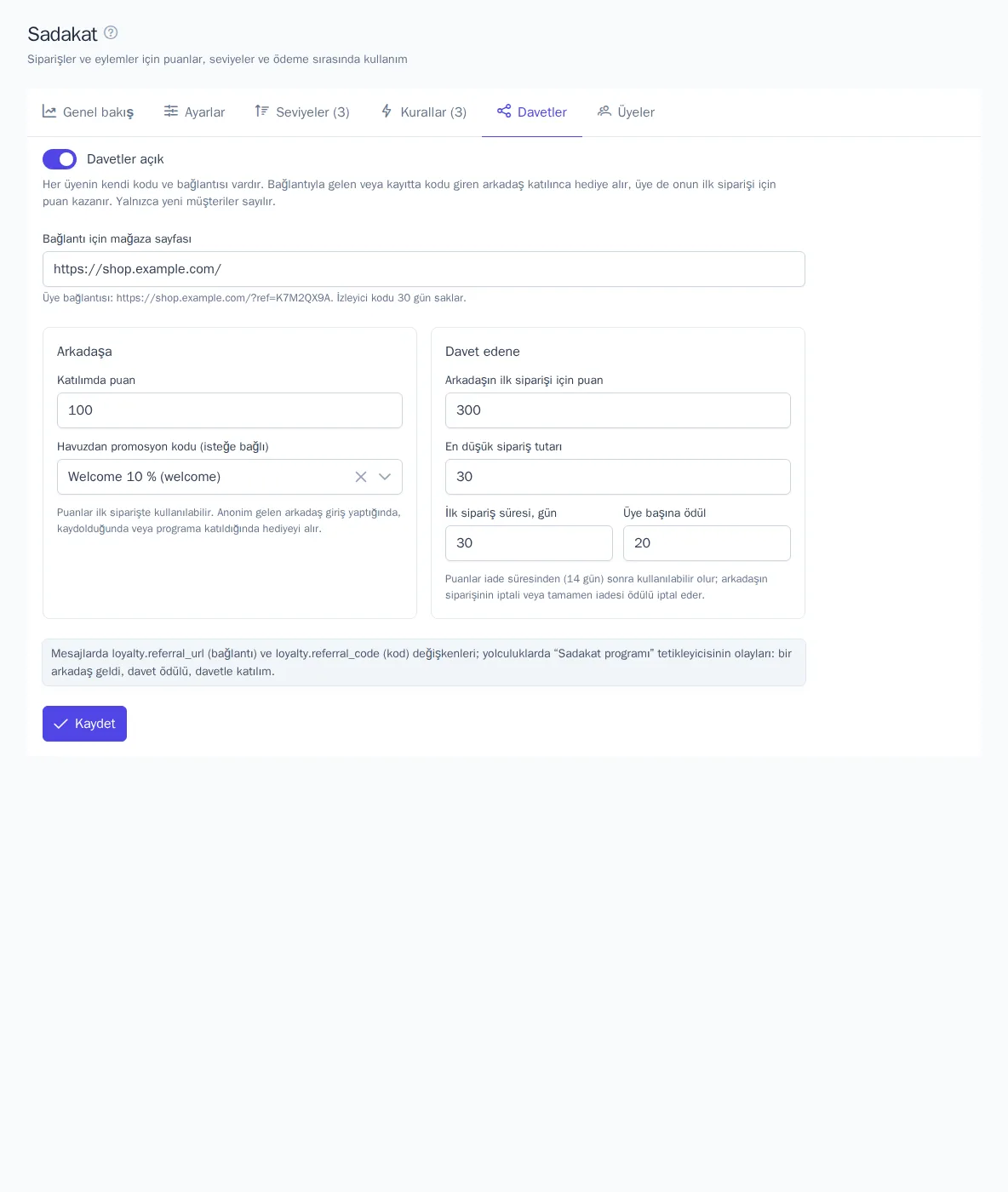This screenshot has height=1192, width=1008.
Task: Select the Katılımda puan field
Action: pos(230,410)
